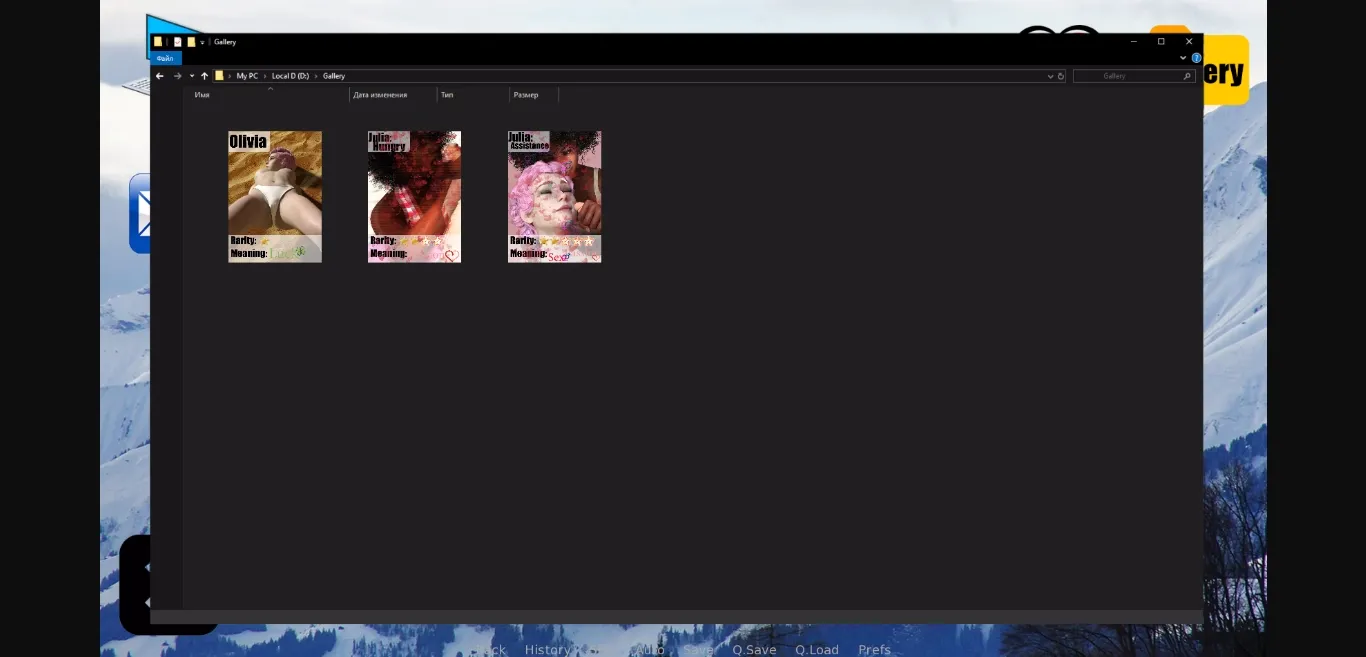
Task: Click the search magnifier icon
Action: click(x=1187, y=76)
